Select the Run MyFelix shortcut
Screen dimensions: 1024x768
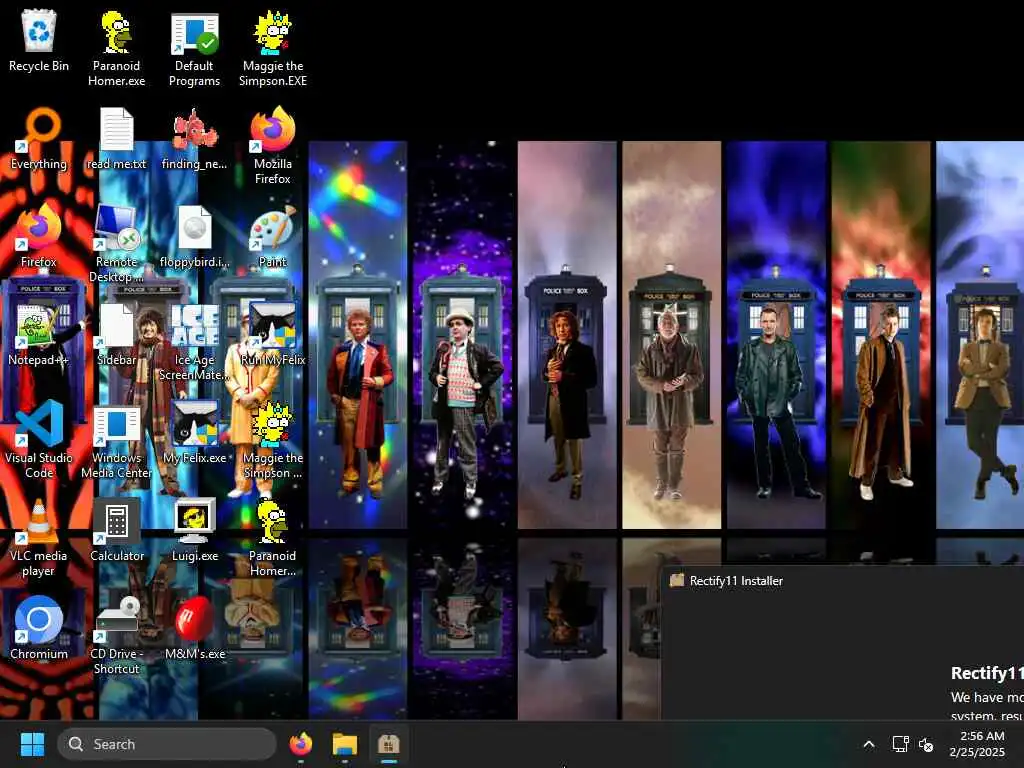pos(272,334)
